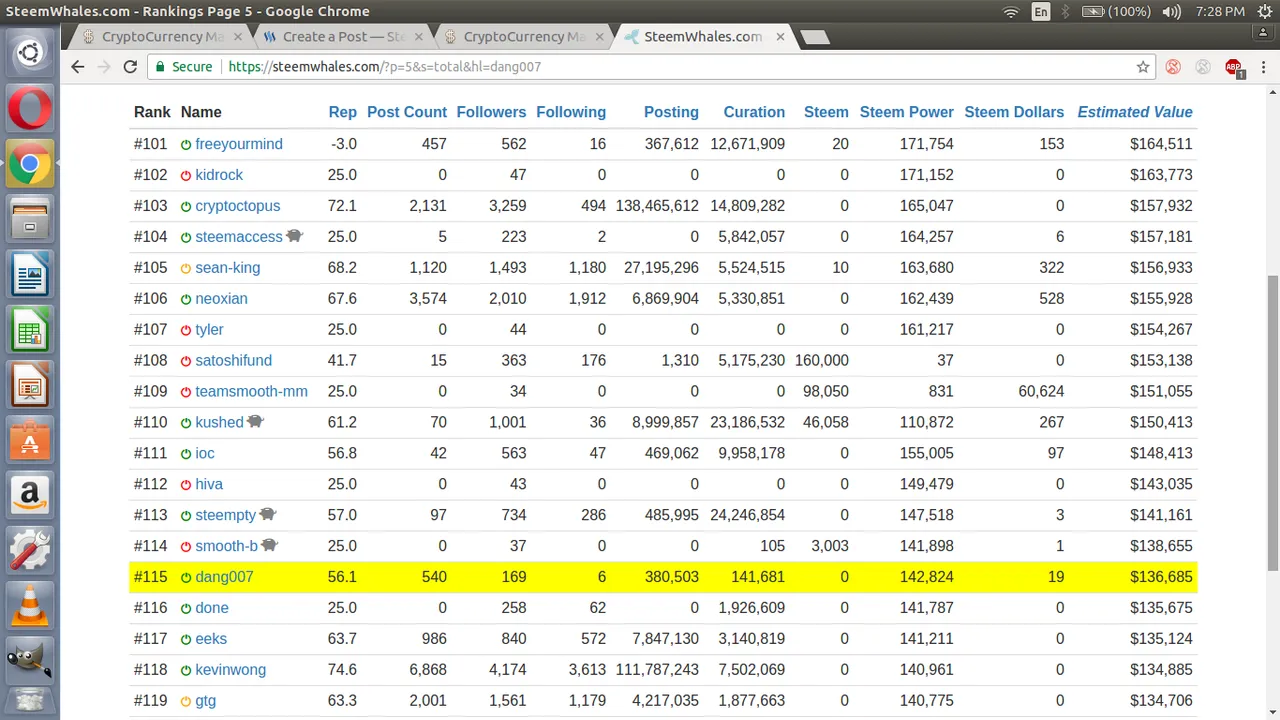Open satoshifund user profile link

click(233, 361)
